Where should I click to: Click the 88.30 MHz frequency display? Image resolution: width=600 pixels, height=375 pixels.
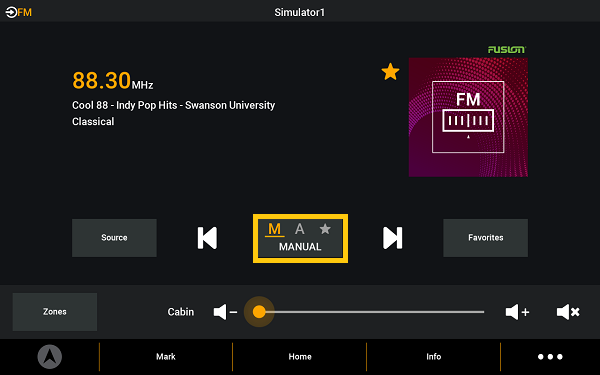coord(113,81)
